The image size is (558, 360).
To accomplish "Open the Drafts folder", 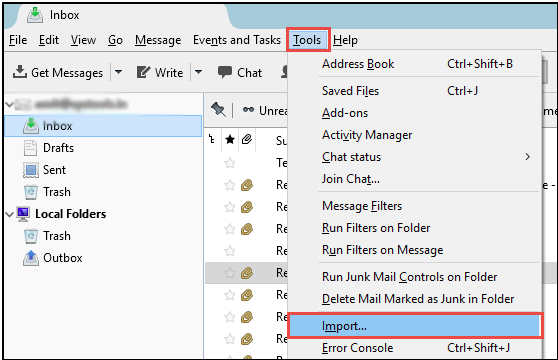I will tap(58, 148).
